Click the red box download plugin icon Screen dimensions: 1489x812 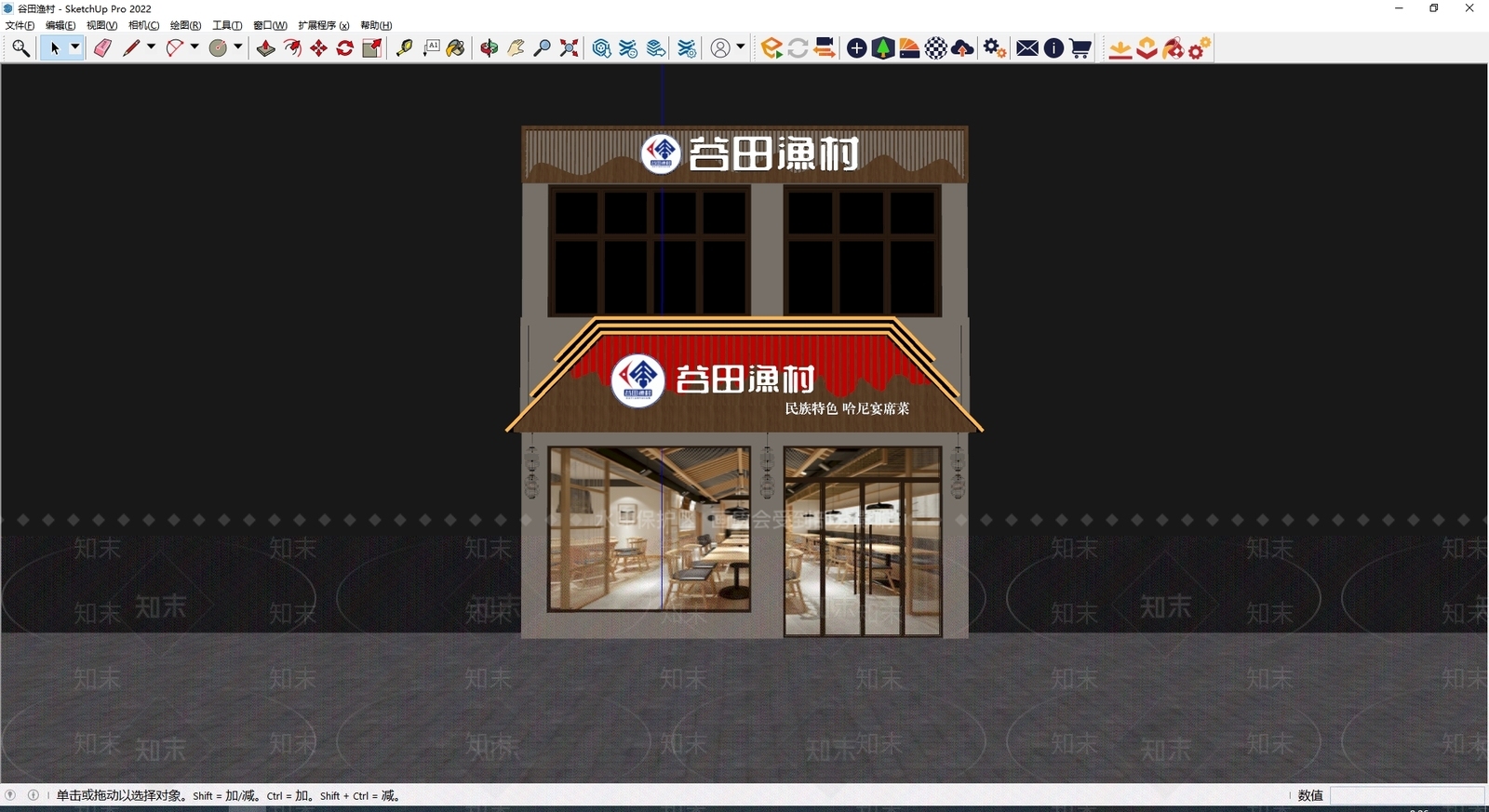1147,48
